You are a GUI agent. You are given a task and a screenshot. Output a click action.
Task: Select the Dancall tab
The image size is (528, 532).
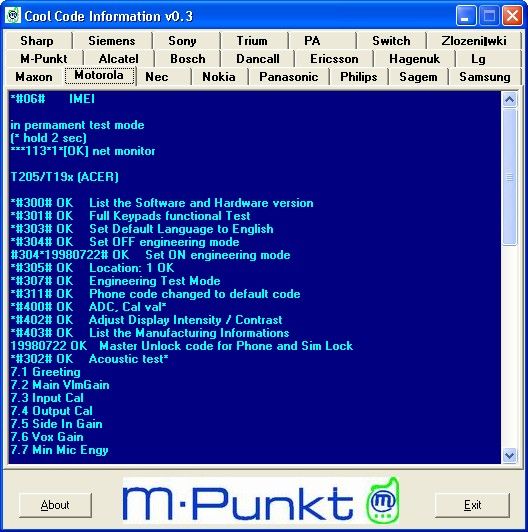tap(258, 59)
